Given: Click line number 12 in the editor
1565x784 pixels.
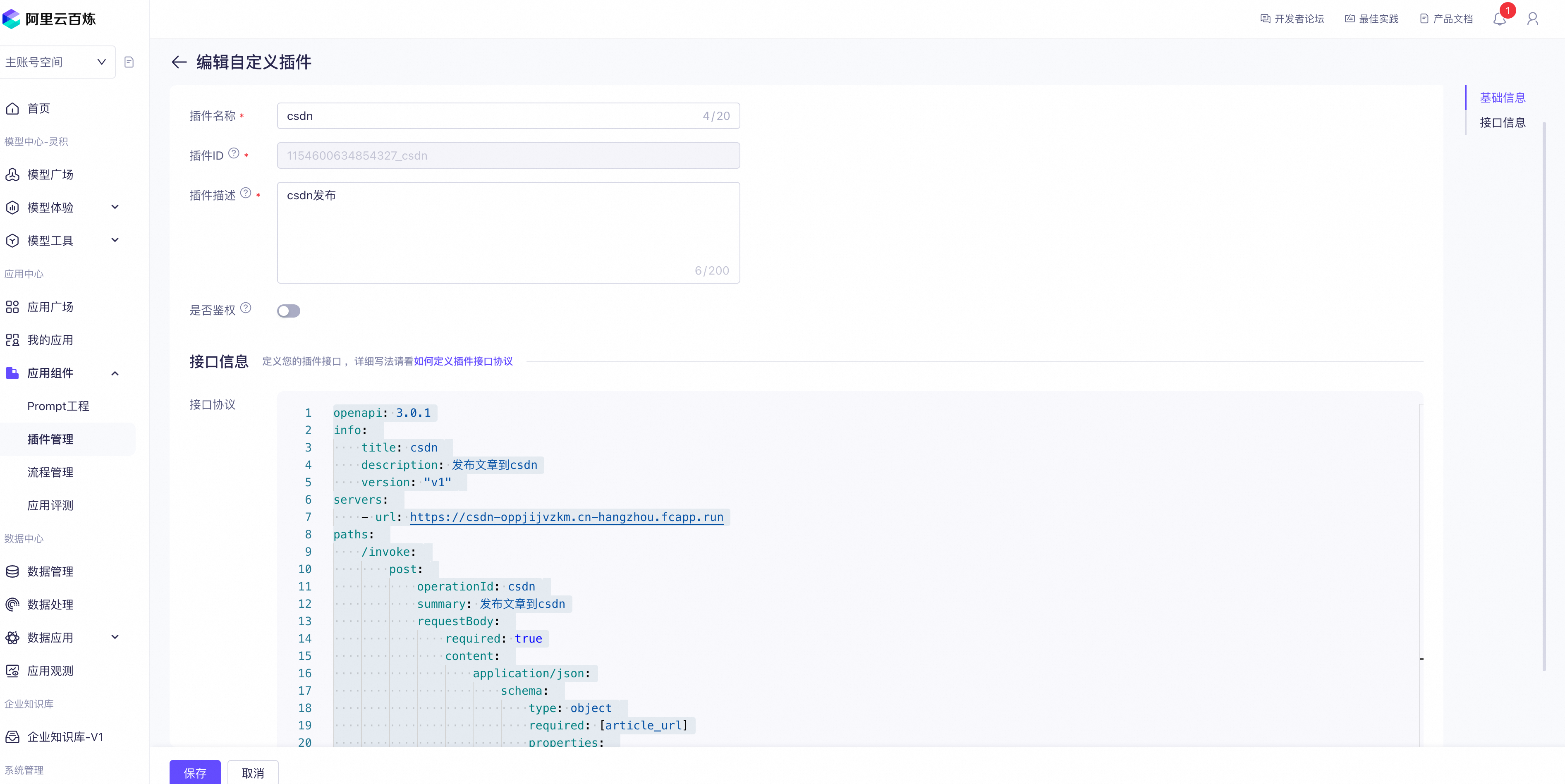Looking at the screenshot, I should [x=304, y=604].
